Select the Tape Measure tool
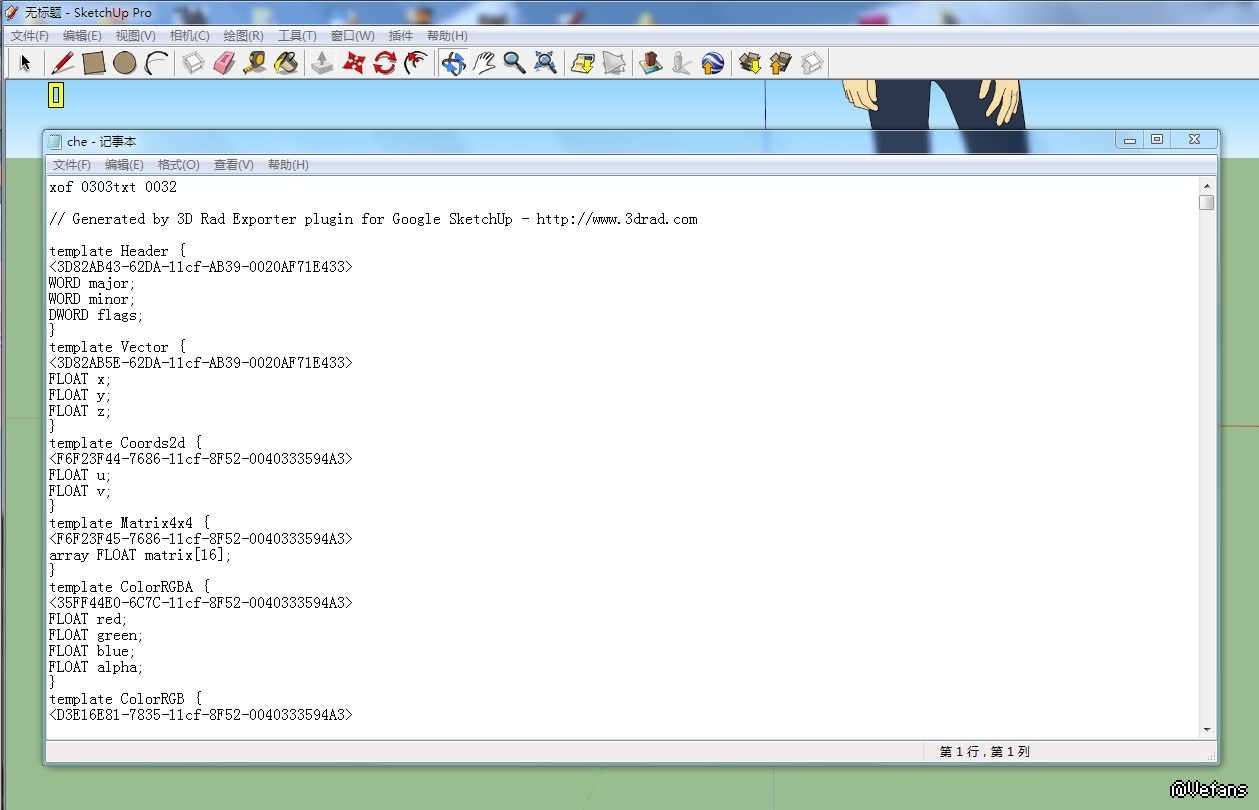Screen dimensions: 1259x810 [x=255, y=63]
